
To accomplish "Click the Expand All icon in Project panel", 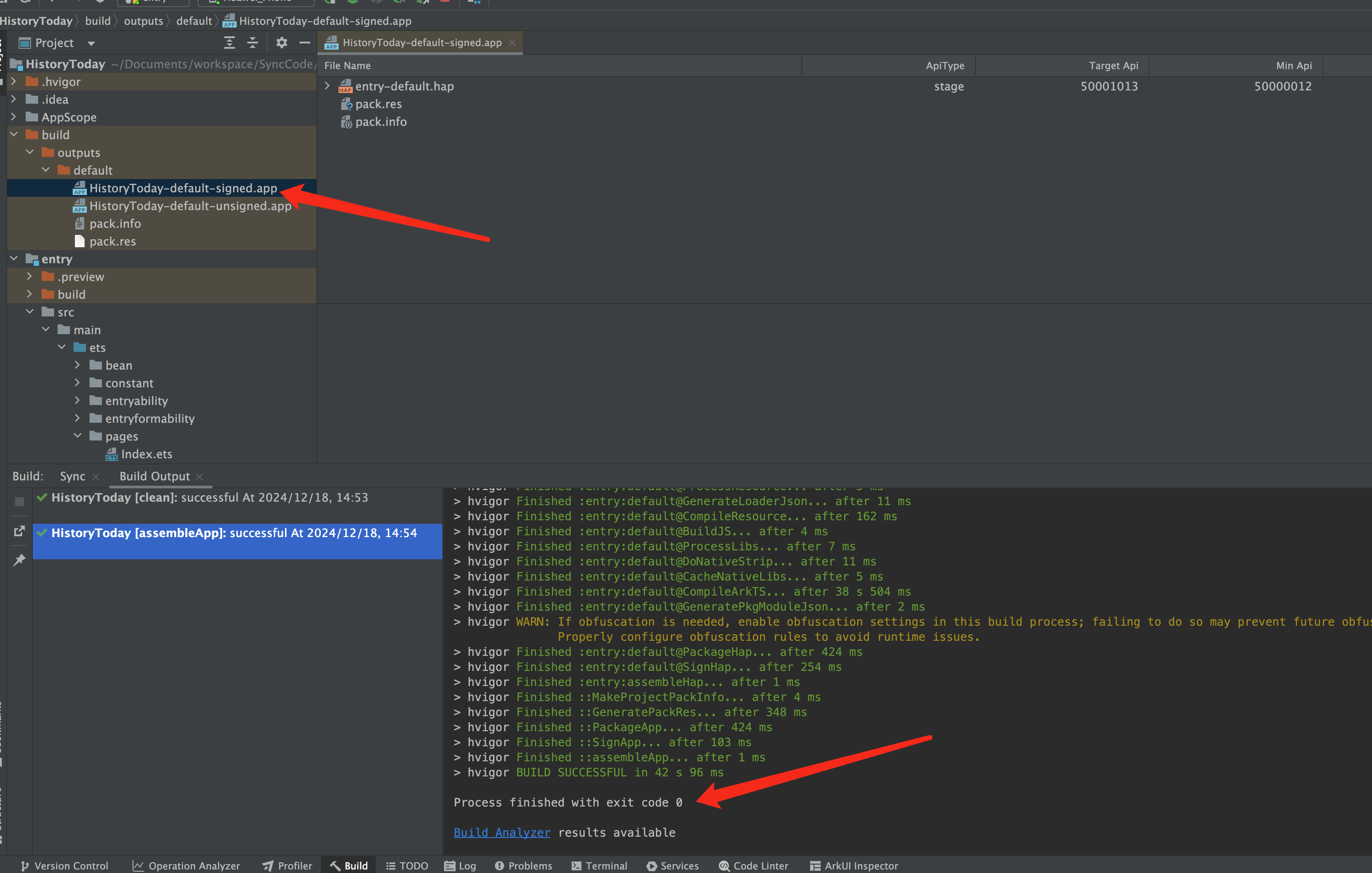I will pos(229,43).
